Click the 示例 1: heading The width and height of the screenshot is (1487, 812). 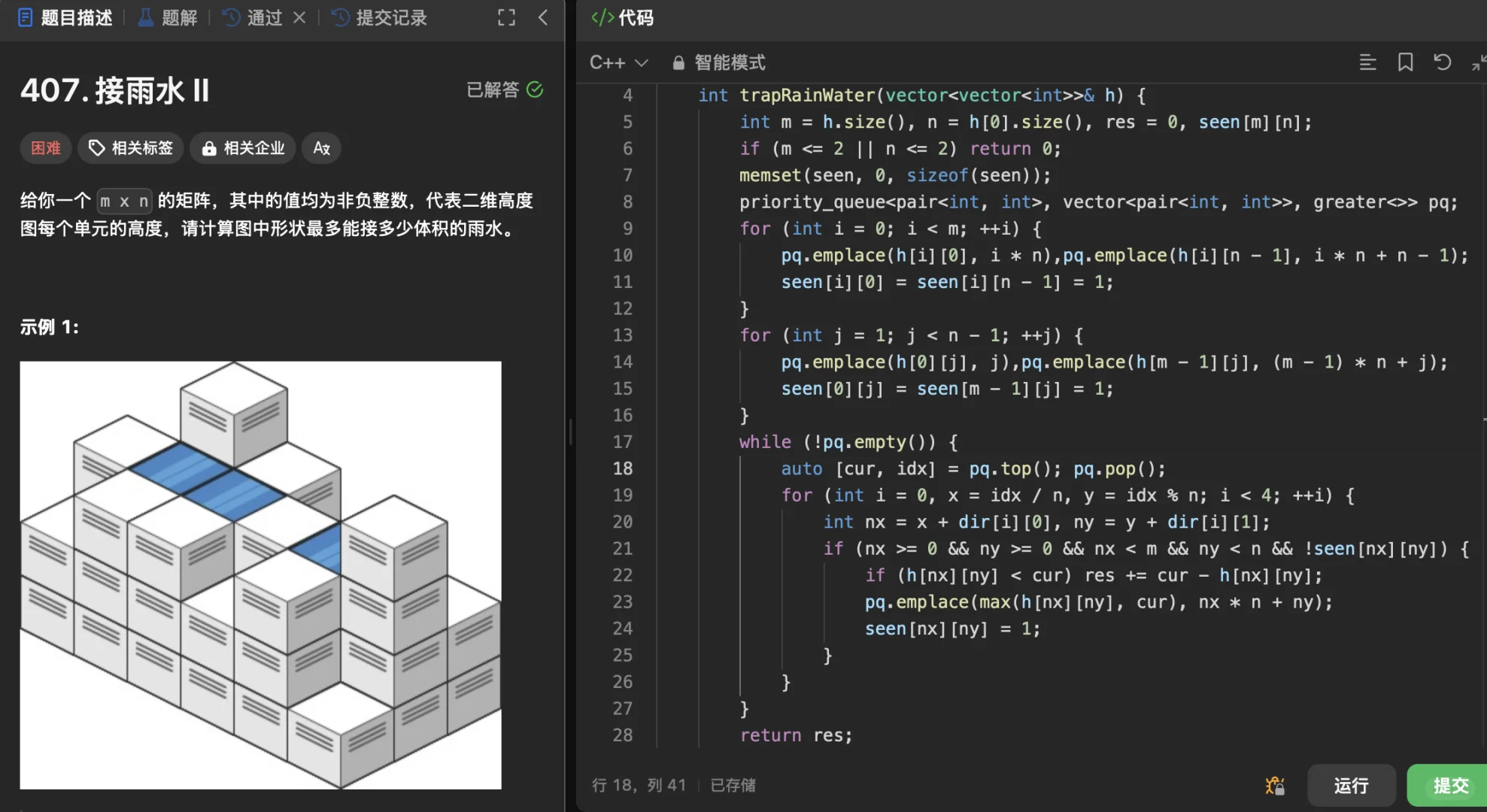[50, 327]
